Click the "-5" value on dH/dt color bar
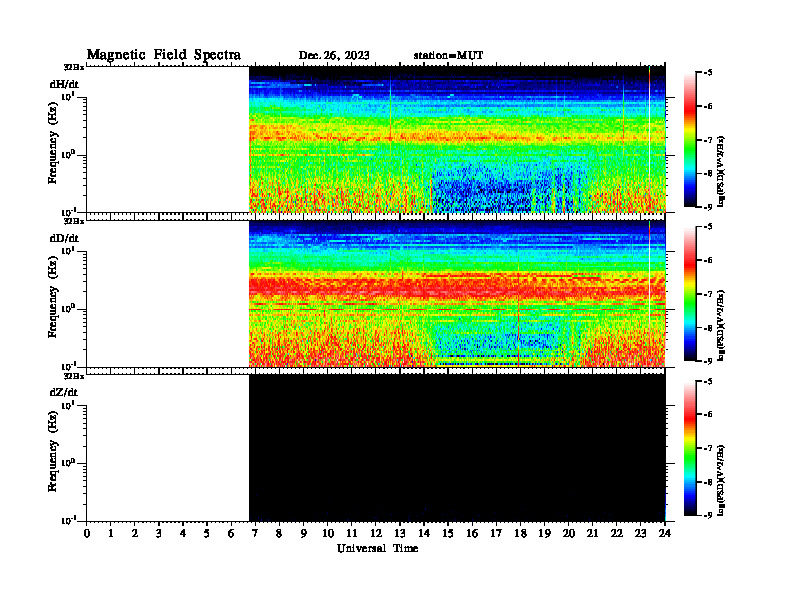792x612 pixels. 708,73
